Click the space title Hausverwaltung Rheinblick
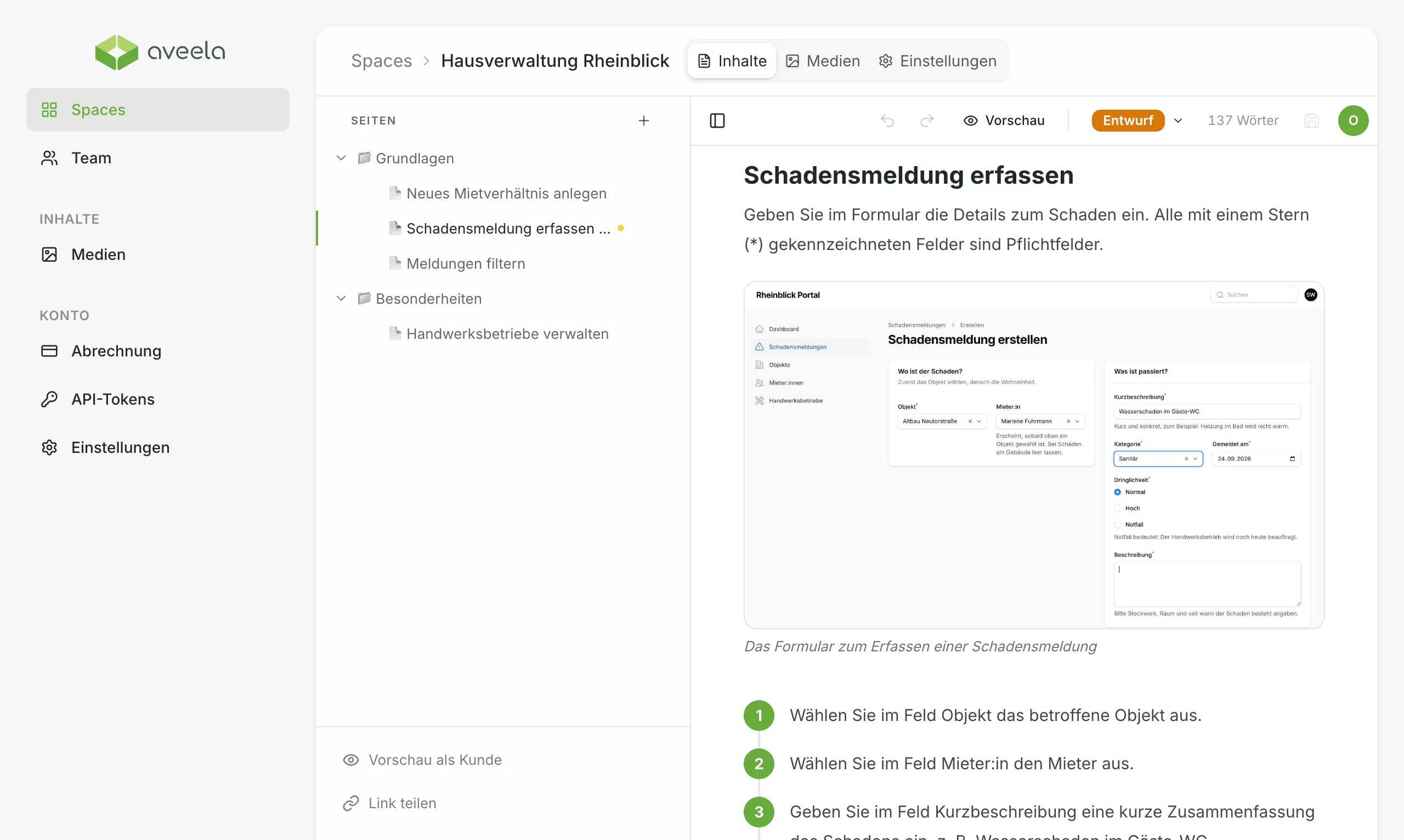This screenshot has width=1404, height=840. coord(555,60)
